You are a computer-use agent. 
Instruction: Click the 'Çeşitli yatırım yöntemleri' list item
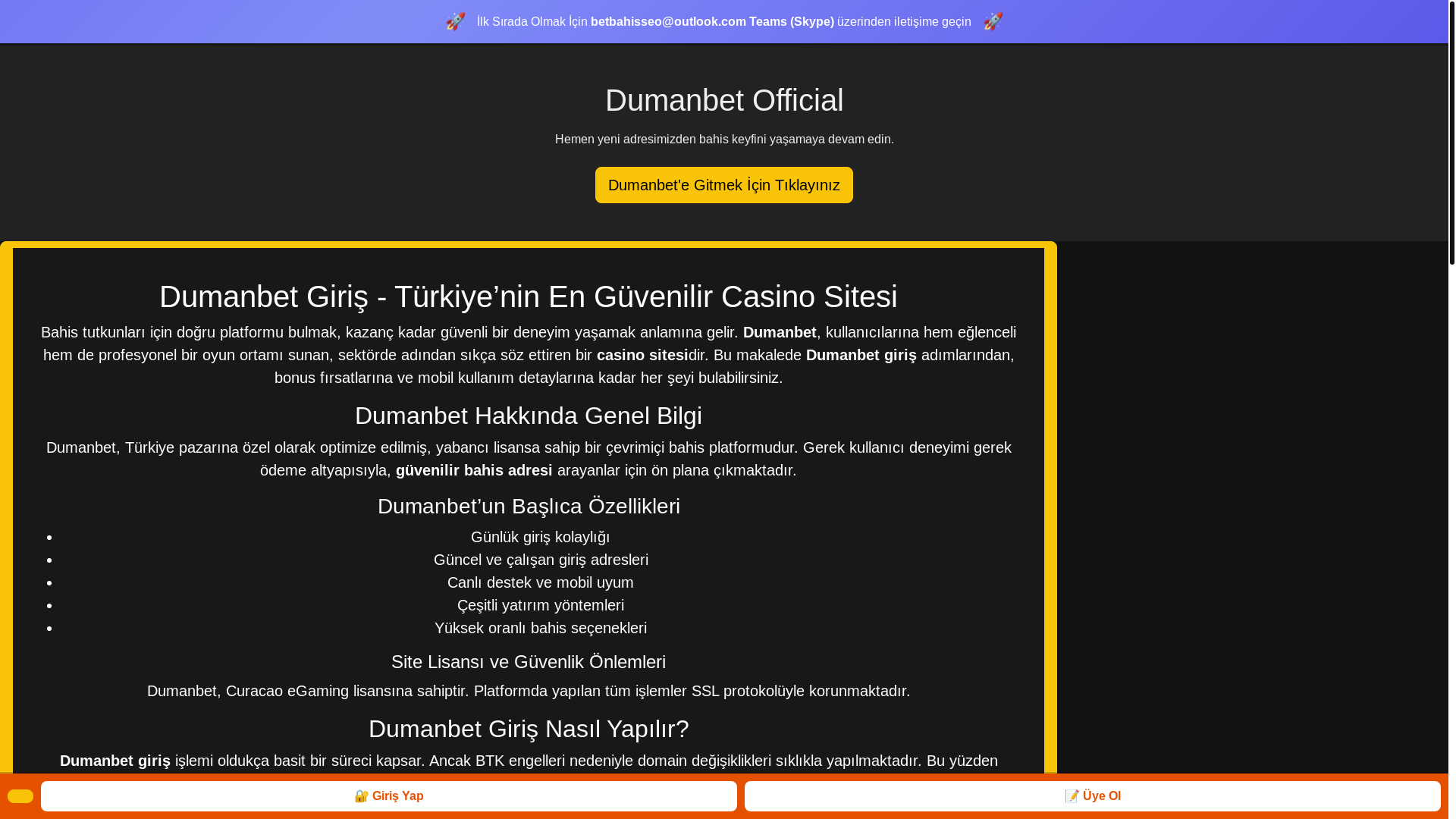pos(541,605)
